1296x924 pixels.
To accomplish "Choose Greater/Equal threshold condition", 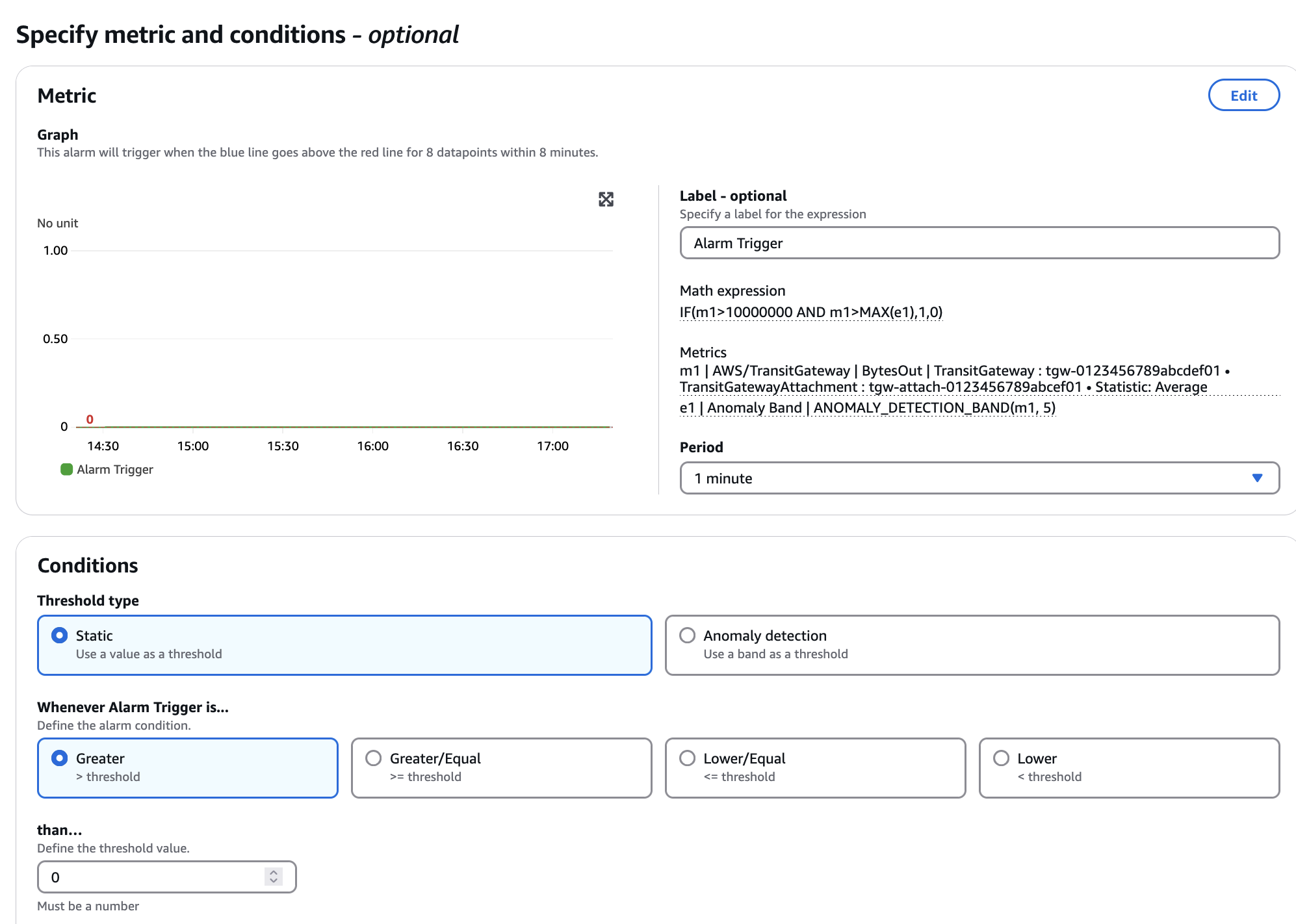I will 374,758.
